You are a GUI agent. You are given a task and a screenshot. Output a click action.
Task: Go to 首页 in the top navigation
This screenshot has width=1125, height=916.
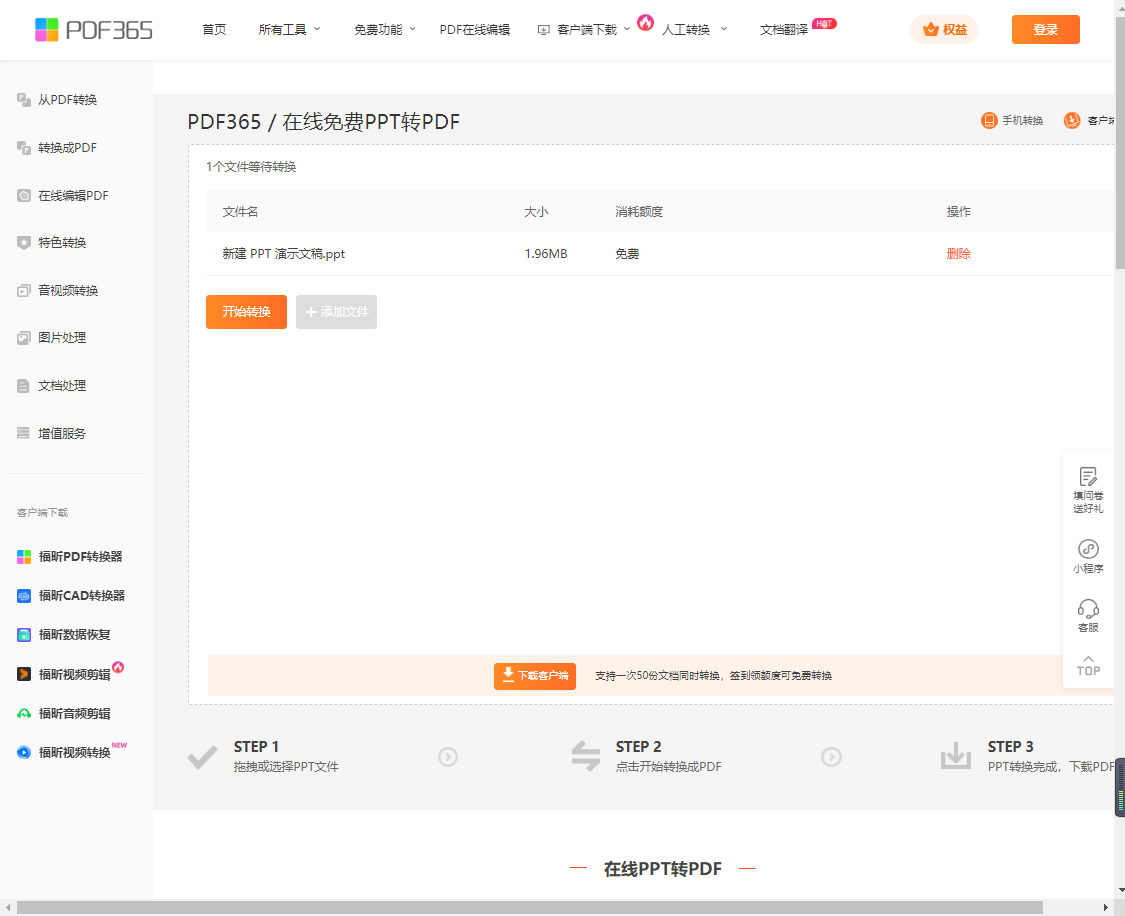pos(215,29)
